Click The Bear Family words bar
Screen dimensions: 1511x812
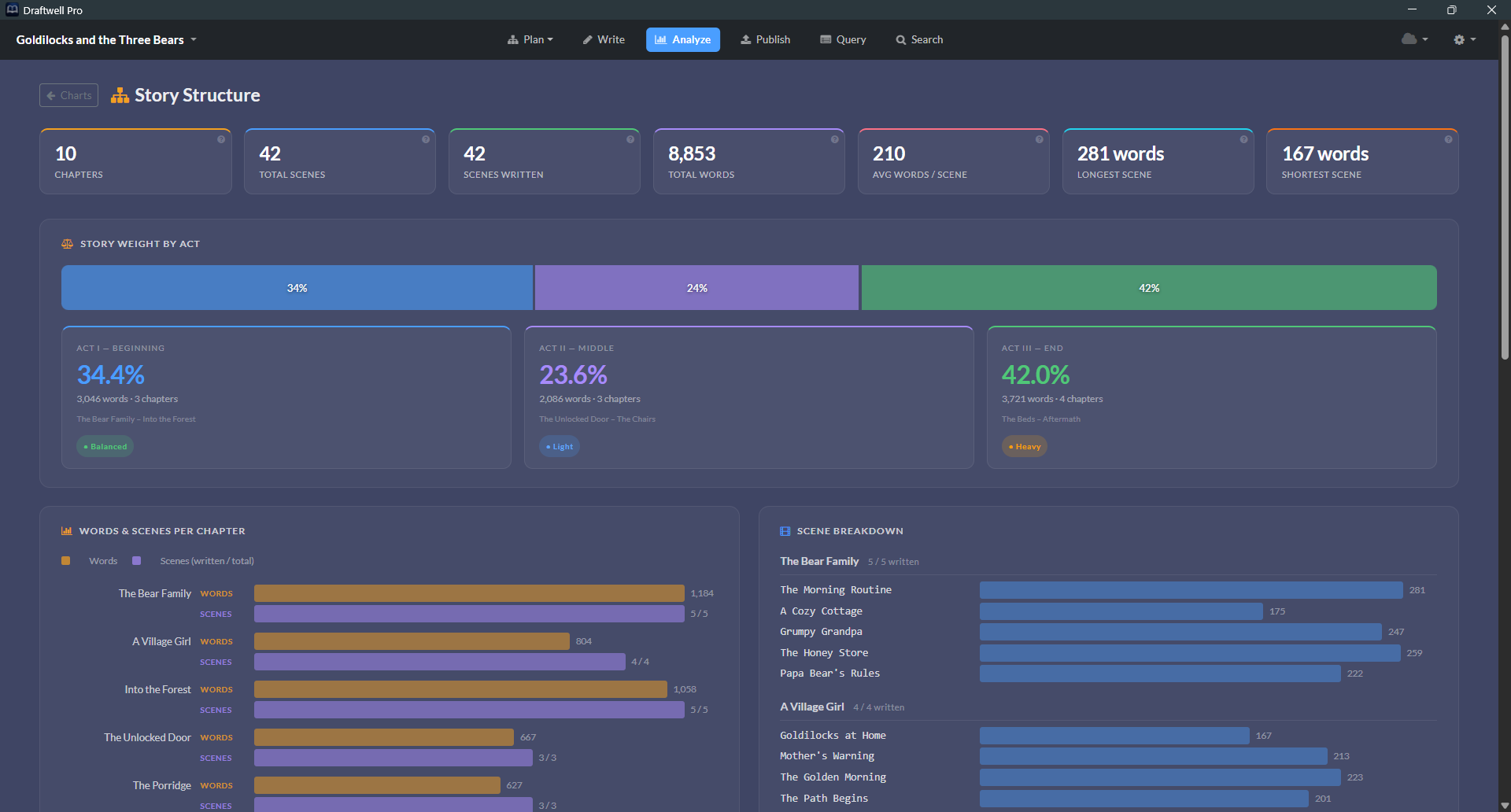[x=469, y=593]
